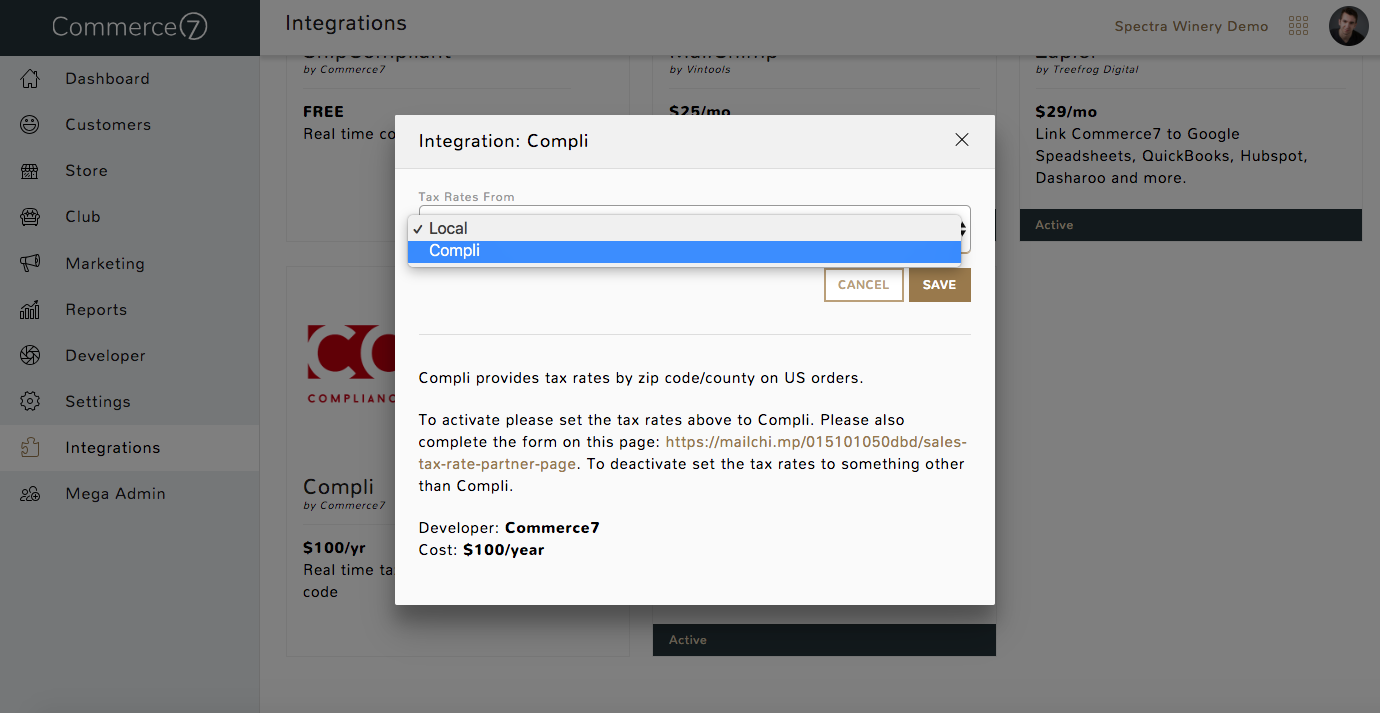Click the "Developer: Commerce7" line in dialog

click(x=510, y=528)
